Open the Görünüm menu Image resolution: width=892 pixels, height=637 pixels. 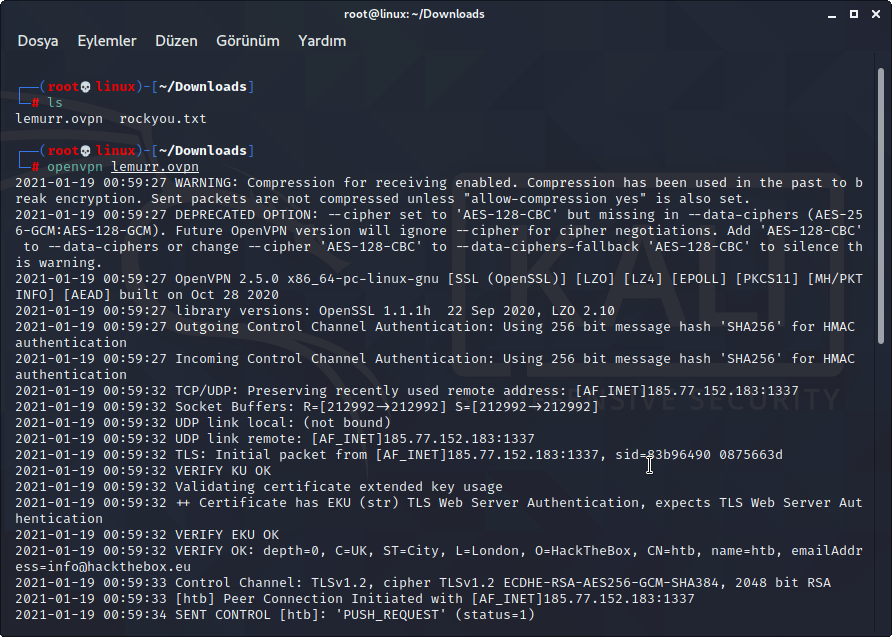(x=247, y=41)
